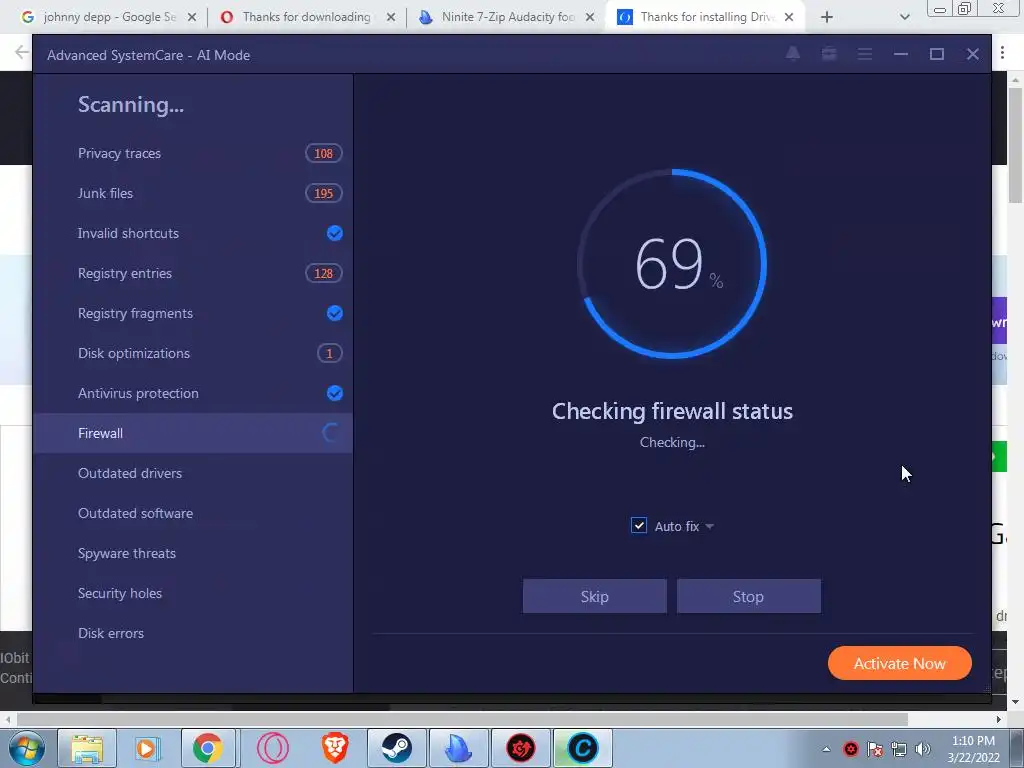Switch to Ninite 7-Zip Audacity tab
This screenshot has width=1024, height=768.
pos(507,17)
